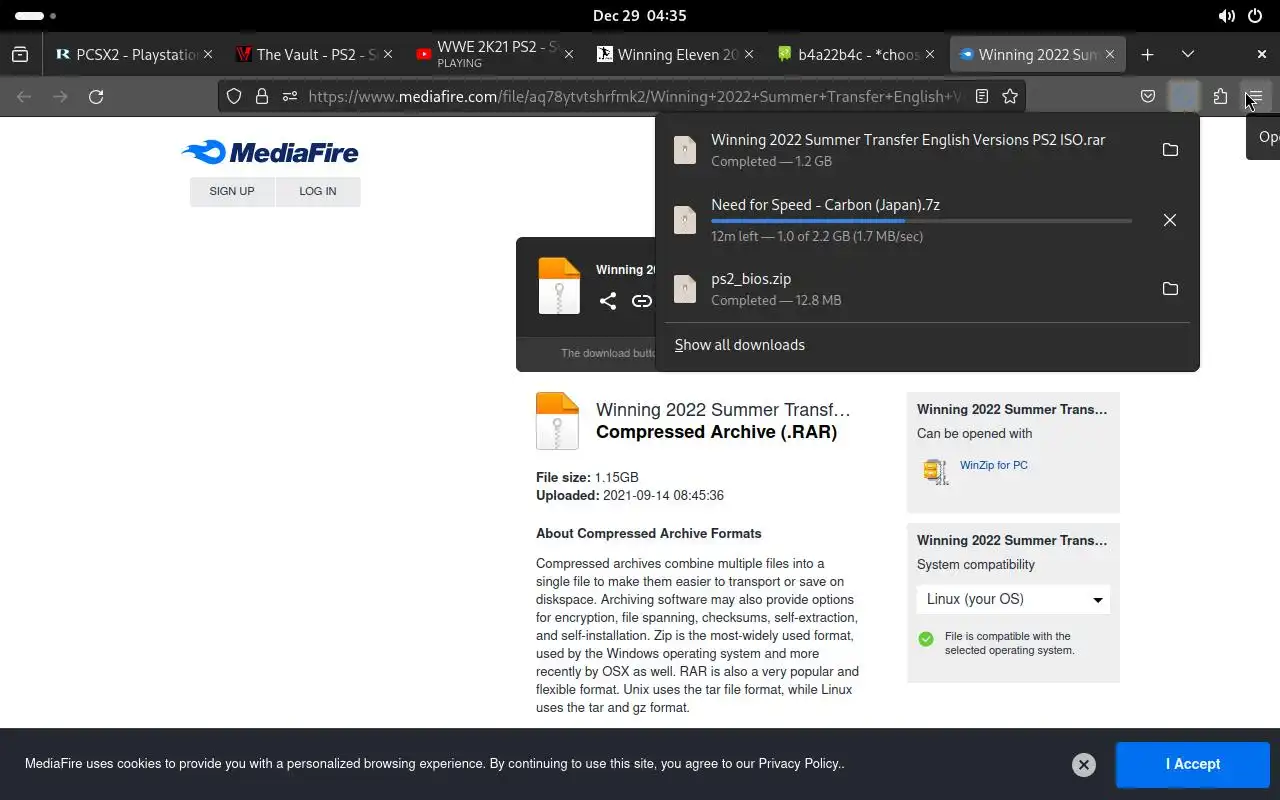Click the share icon on file card

[x=608, y=301]
